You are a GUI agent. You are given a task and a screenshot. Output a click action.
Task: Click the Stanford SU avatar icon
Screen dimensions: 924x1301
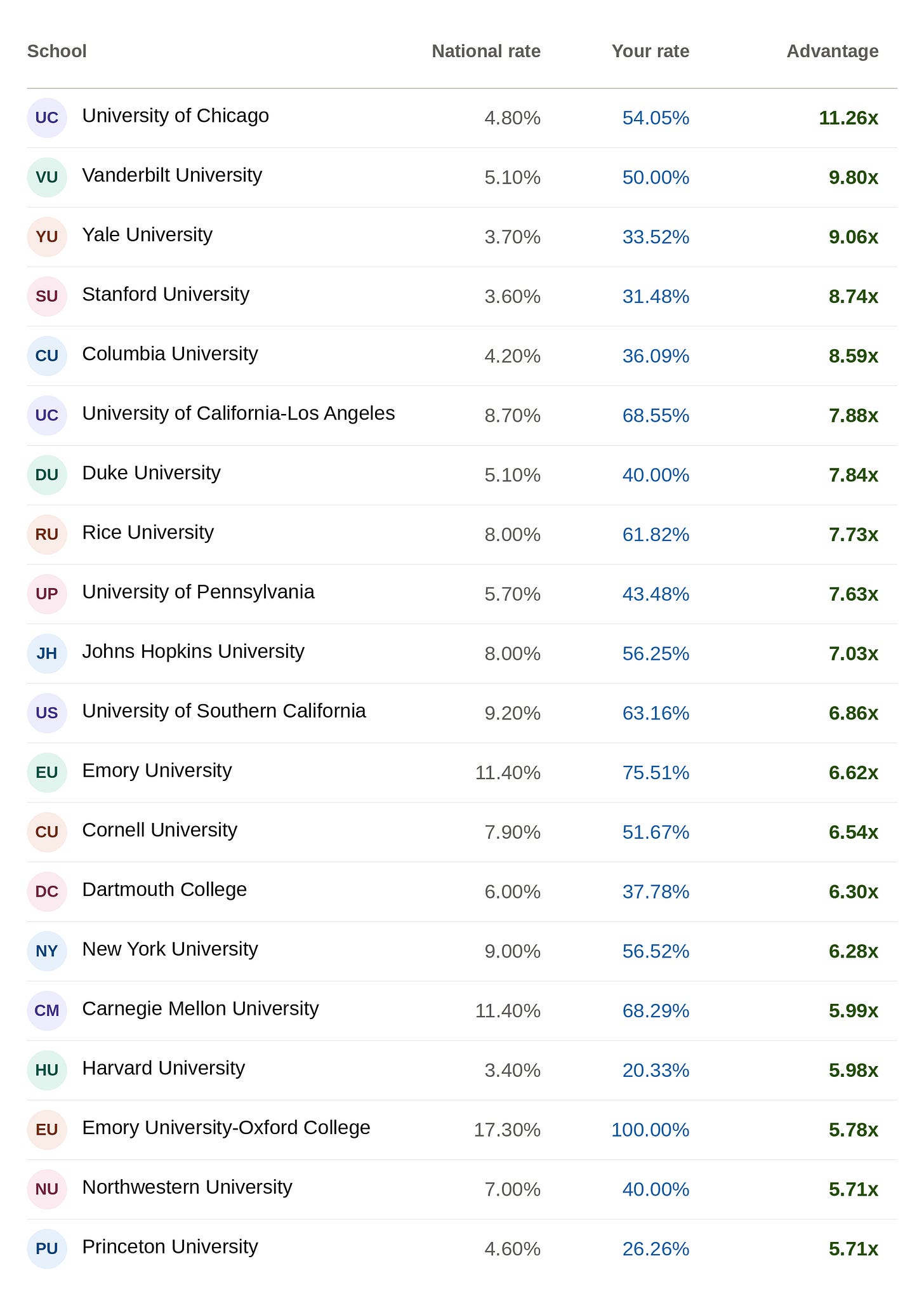[47, 296]
